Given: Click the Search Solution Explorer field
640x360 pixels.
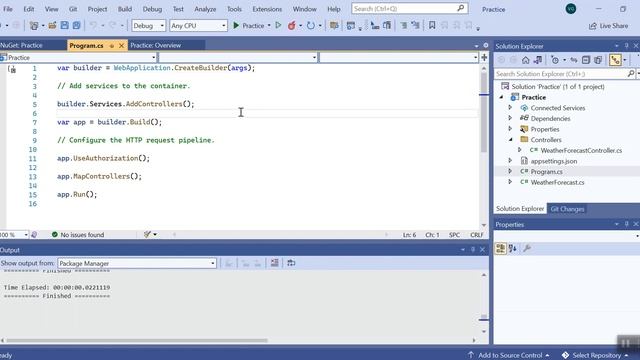Looking at the screenshot, I should [x=560, y=74].
